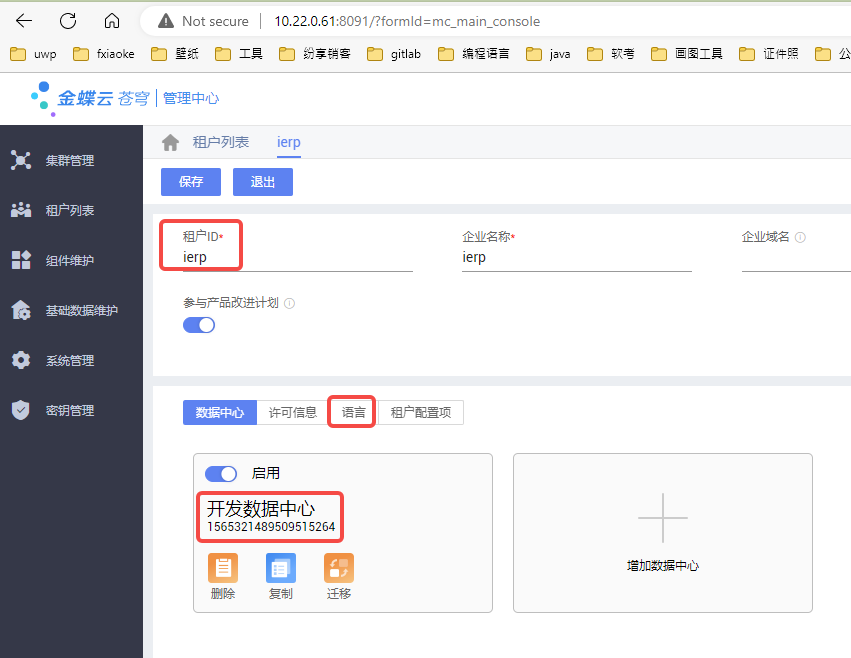Click the 保存 button
This screenshot has width=851, height=658.
pyautogui.click(x=191, y=182)
